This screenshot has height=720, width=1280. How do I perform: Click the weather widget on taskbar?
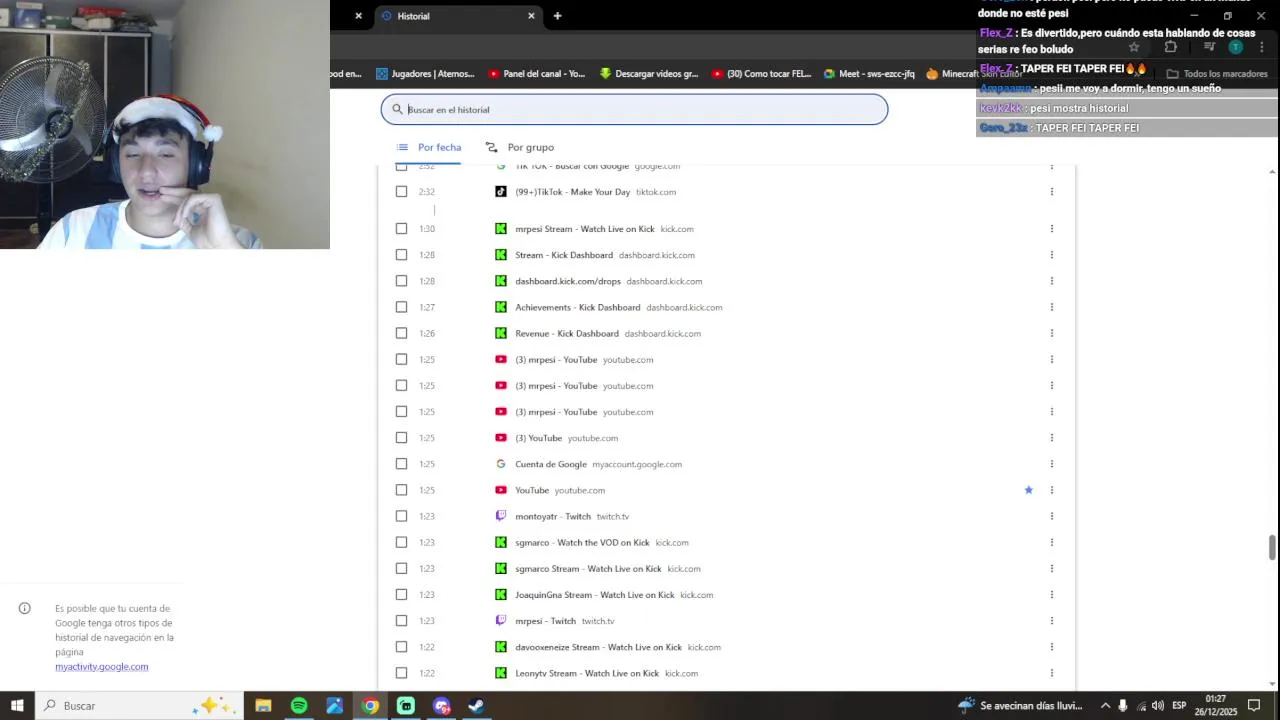[x=1020, y=706]
